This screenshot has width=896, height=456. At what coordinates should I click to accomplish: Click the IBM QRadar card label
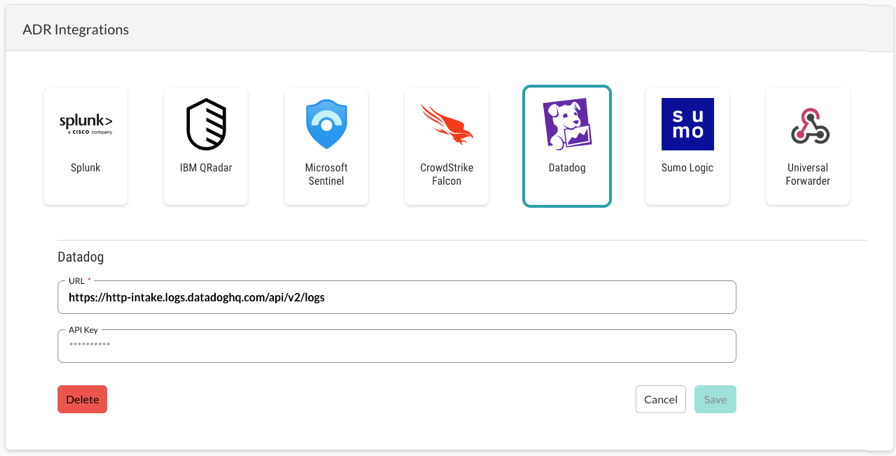click(206, 167)
